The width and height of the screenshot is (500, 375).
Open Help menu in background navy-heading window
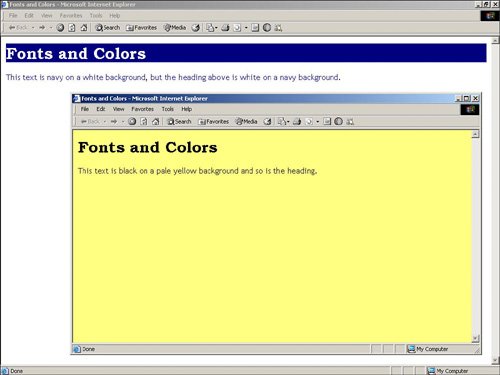115,15
